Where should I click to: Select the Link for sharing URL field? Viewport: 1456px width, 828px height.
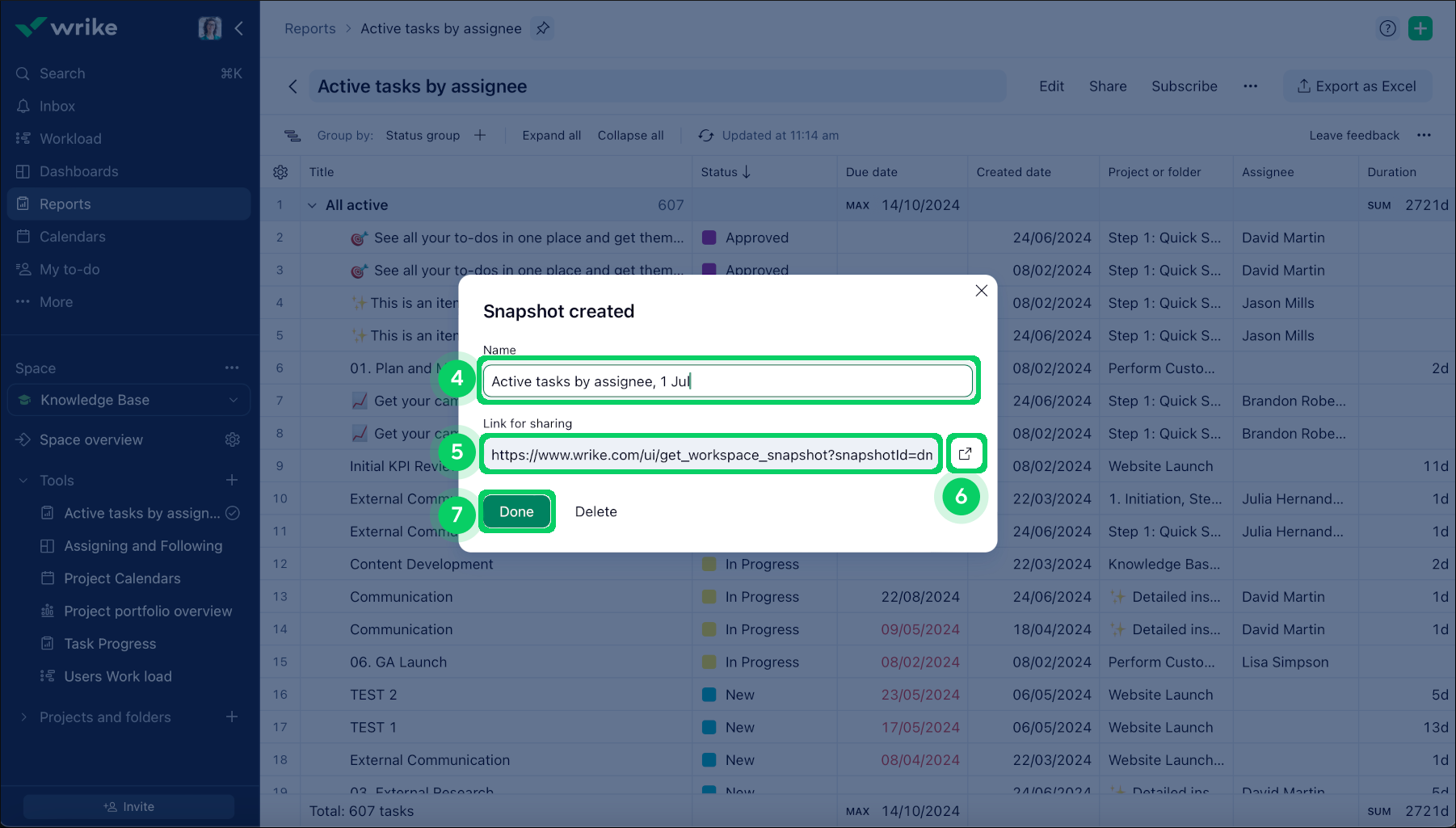pos(711,455)
